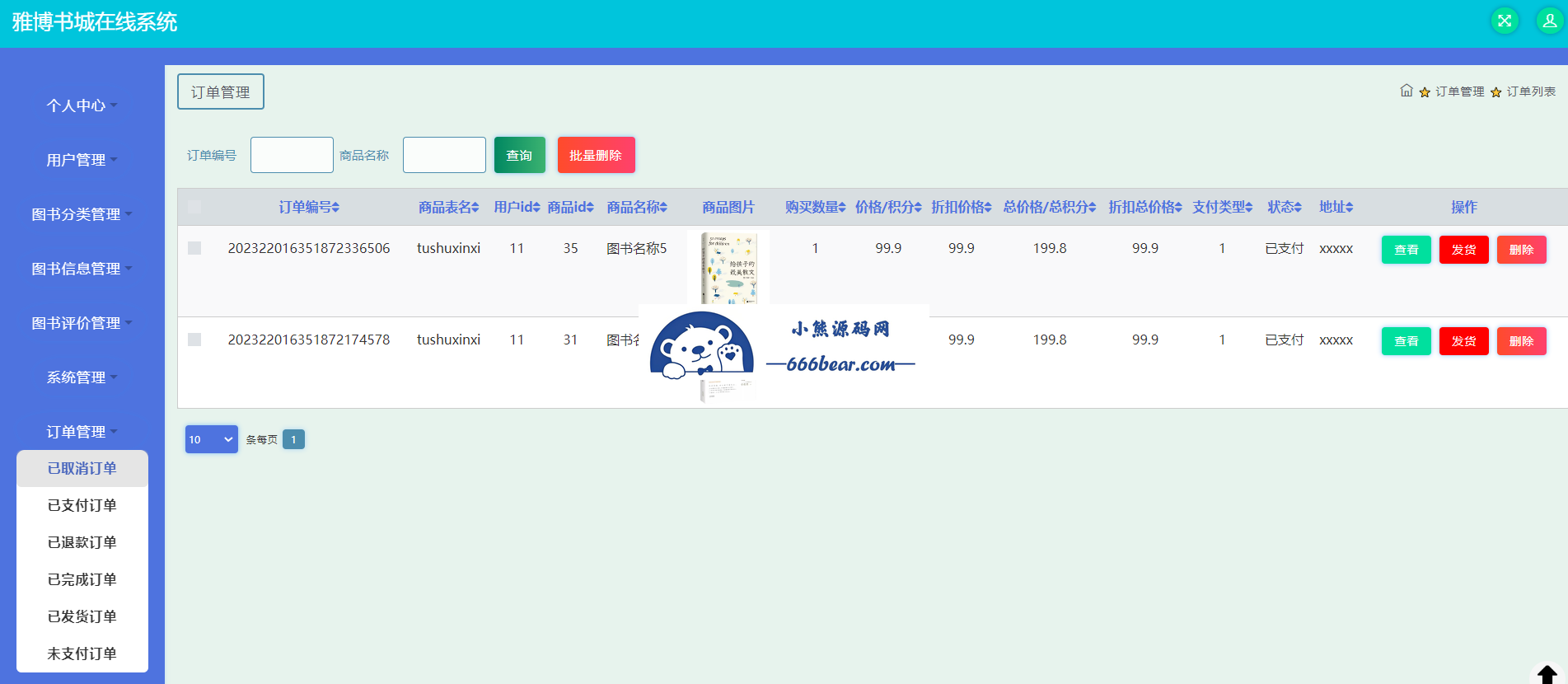Screen dimensions: 1568x684
Task: Click the 订单管理 breadcrumb link
Action: [1460, 91]
